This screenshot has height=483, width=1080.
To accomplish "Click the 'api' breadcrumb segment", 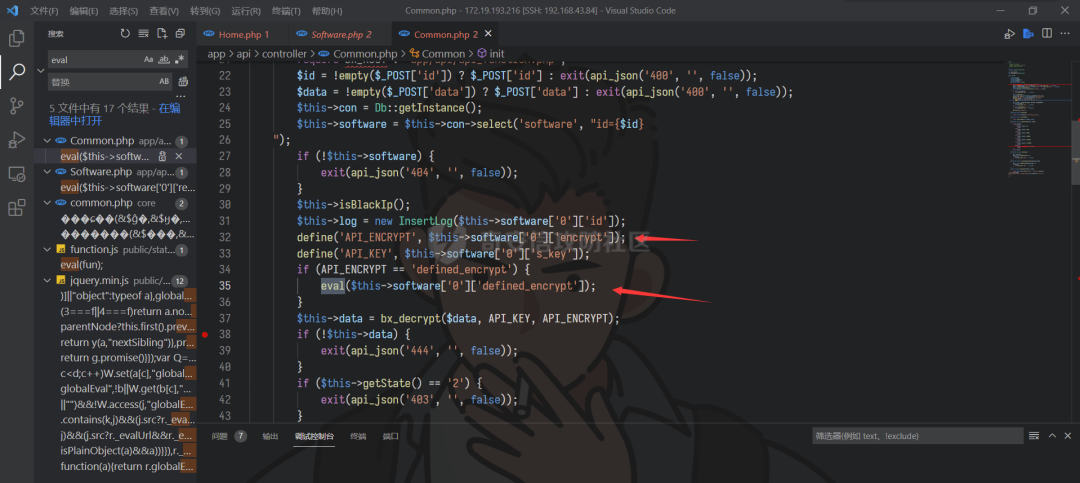I will click(x=243, y=54).
